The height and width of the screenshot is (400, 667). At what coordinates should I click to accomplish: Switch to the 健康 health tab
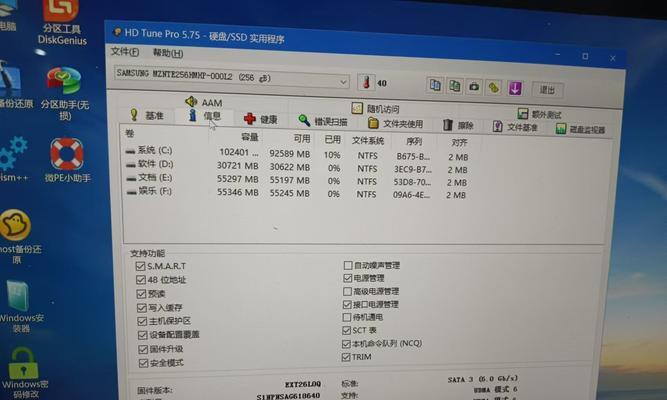tap(260, 119)
